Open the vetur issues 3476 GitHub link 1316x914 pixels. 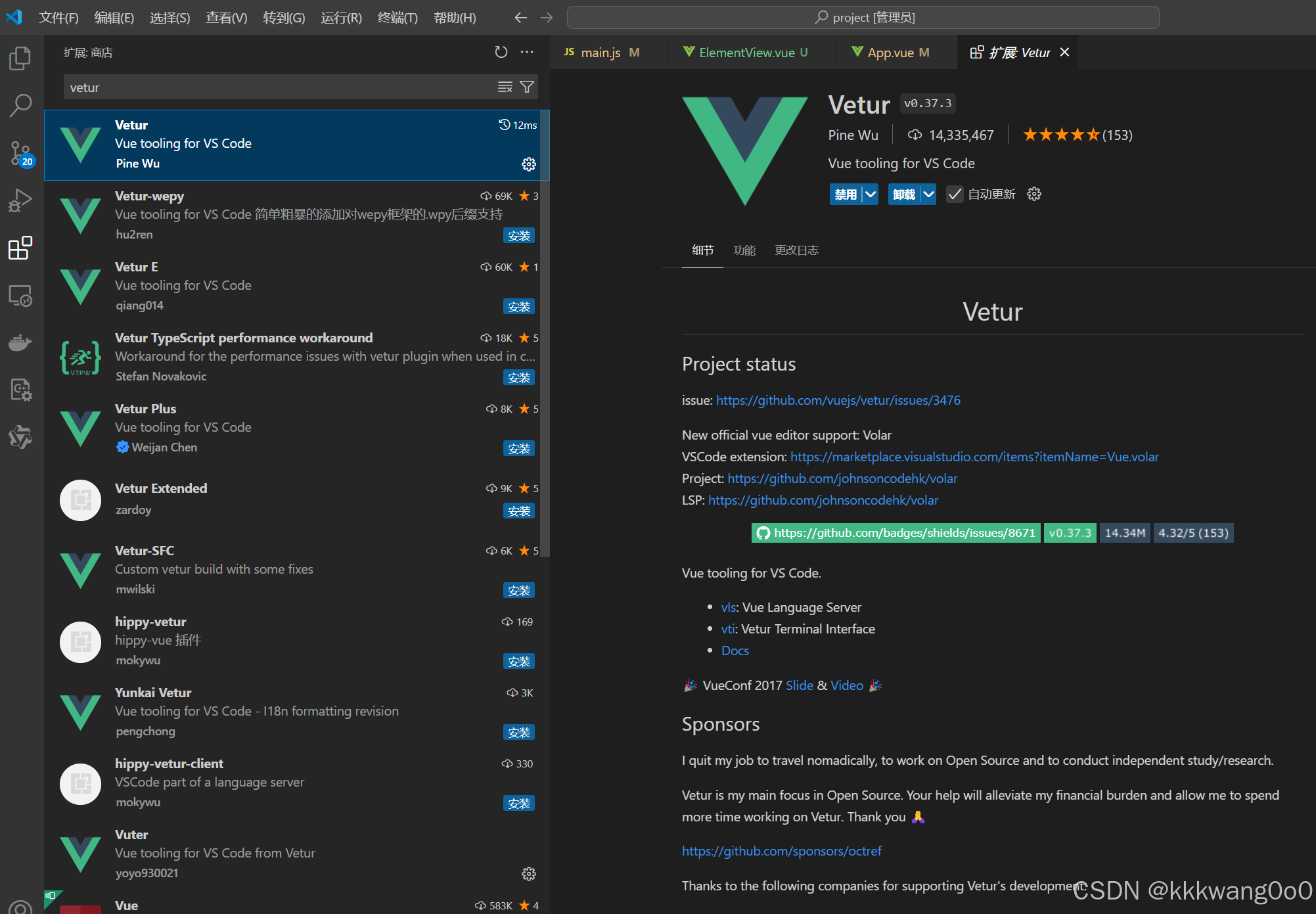838,400
